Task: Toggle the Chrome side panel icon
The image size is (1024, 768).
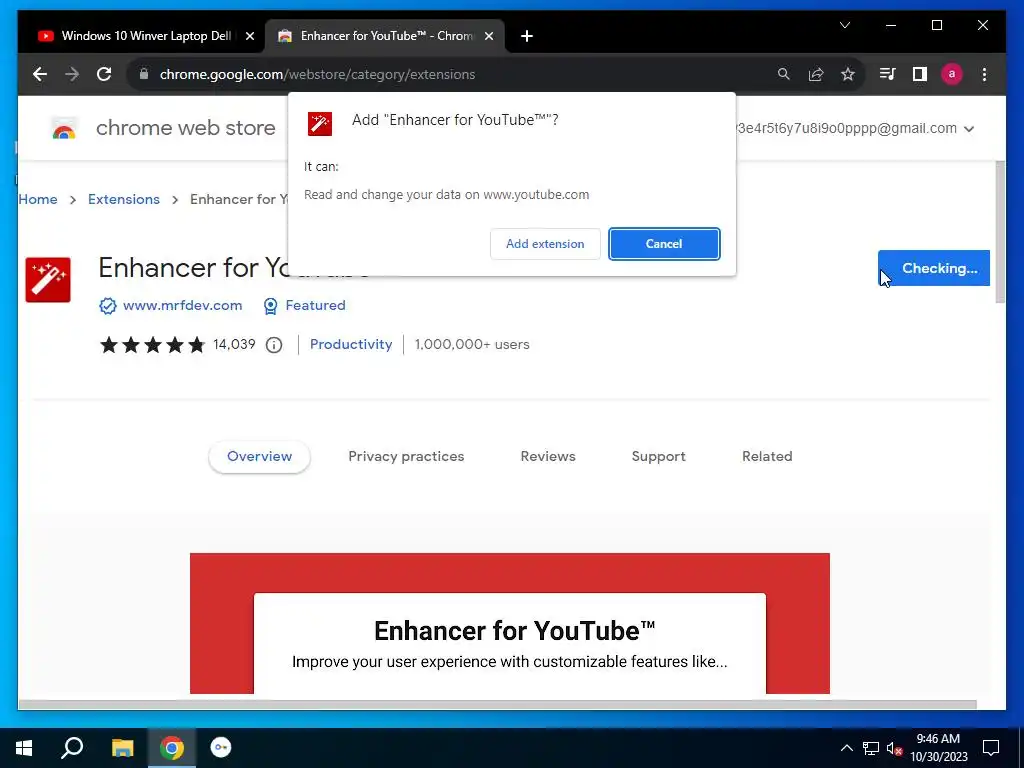Action: pyautogui.click(x=920, y=74)
